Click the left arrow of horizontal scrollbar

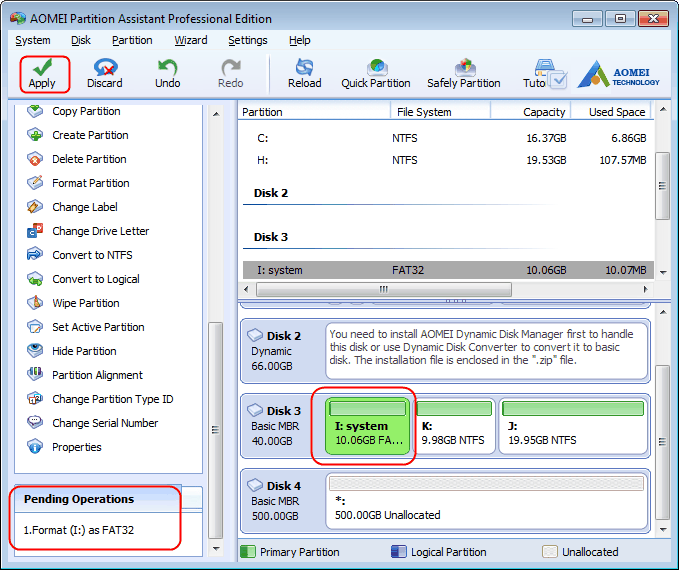(x=246, y=289)
